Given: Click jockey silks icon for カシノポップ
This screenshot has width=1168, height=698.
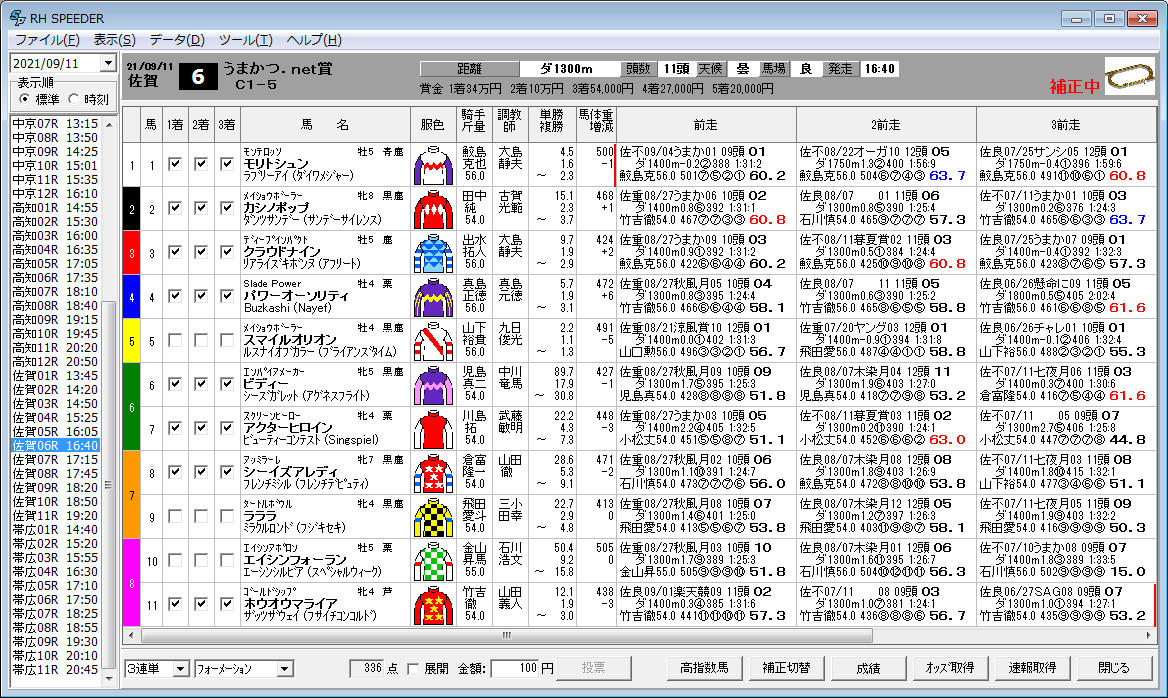Looking at the screenshot, I should 433,209.
